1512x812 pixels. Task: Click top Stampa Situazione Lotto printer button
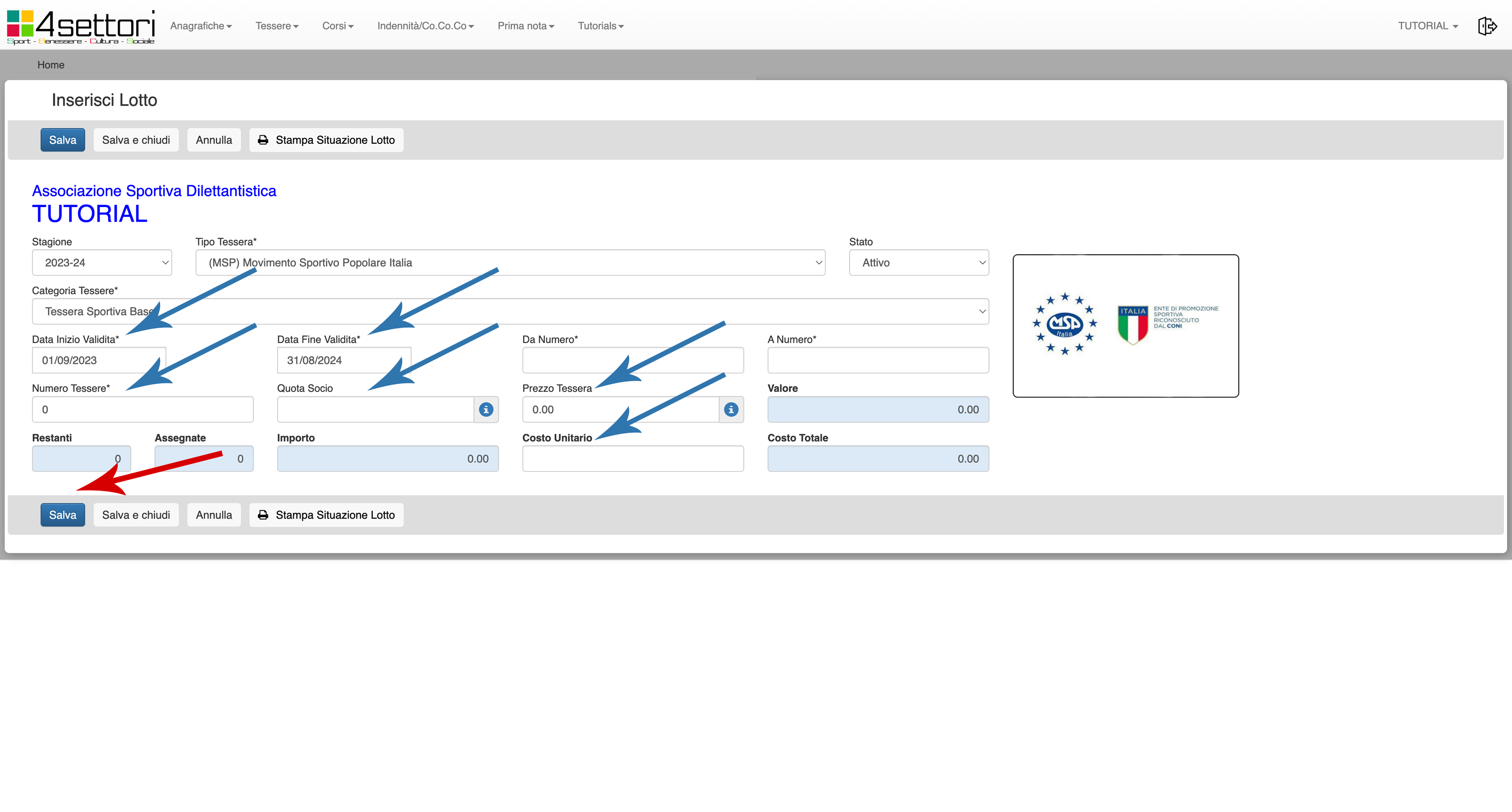(326, 140)
